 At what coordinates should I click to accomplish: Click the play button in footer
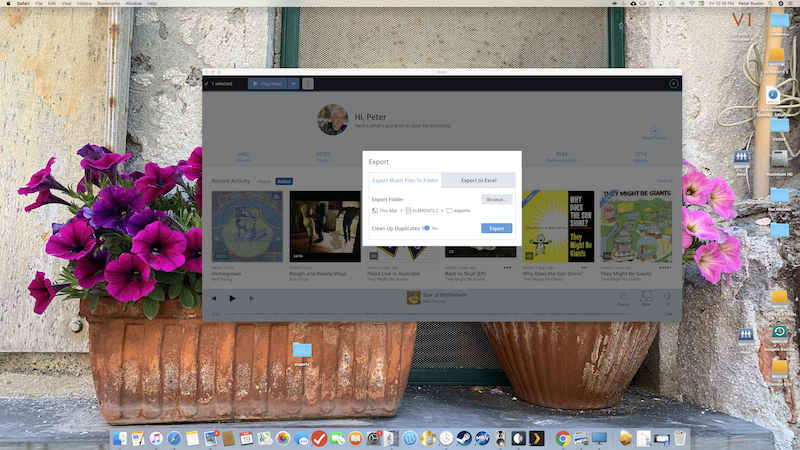(x=232, y=298)
